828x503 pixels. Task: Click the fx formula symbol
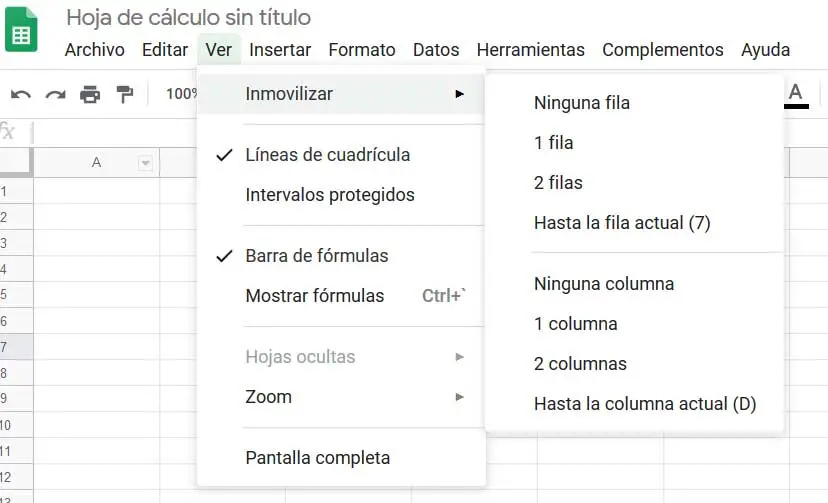point(8,132)
